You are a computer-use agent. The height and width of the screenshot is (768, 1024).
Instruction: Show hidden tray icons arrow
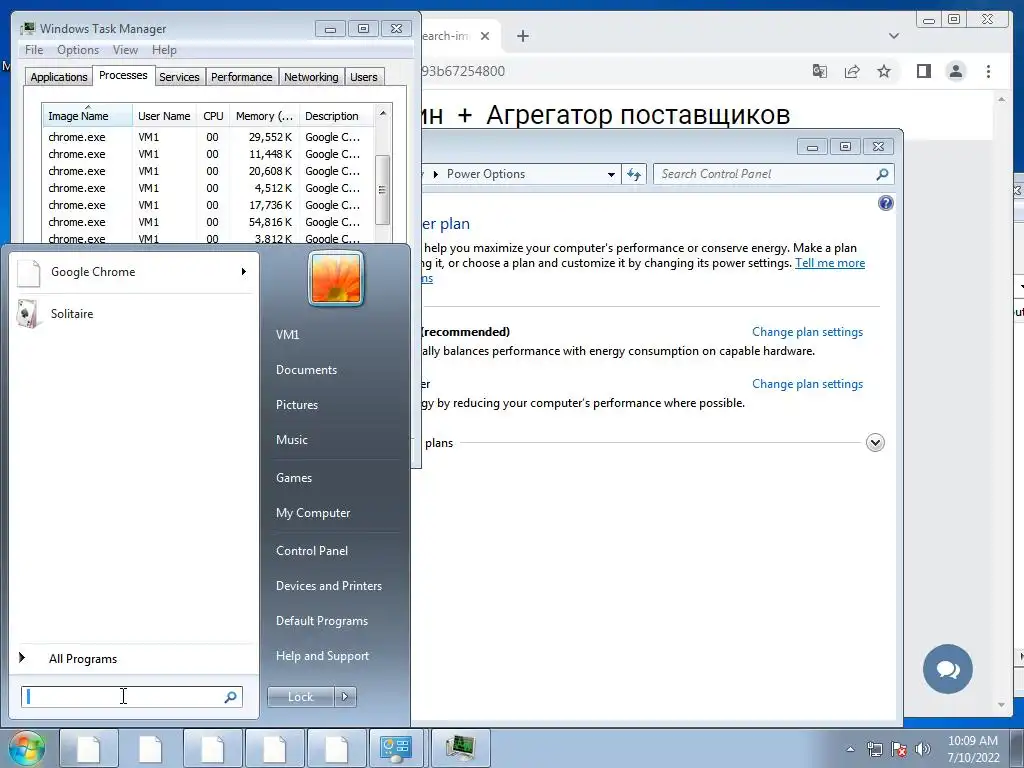[x=850, y=749]
